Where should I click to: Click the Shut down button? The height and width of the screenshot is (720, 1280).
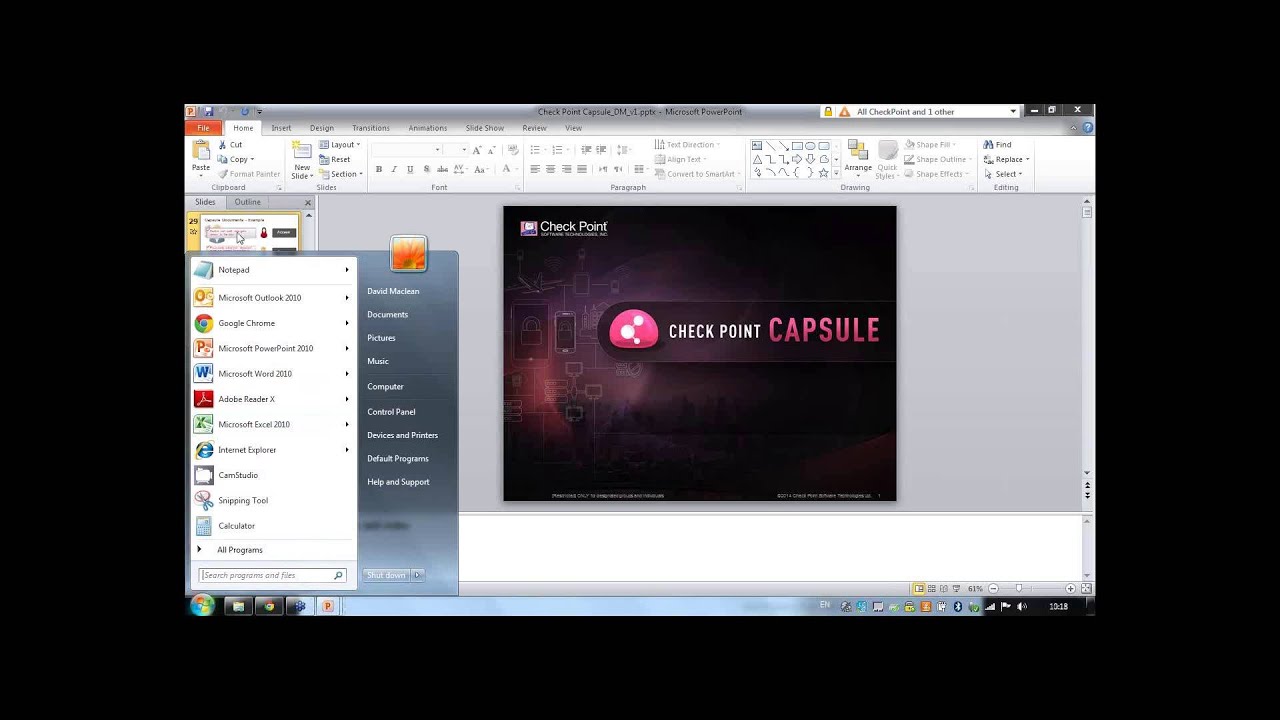[x=386, y=575]
